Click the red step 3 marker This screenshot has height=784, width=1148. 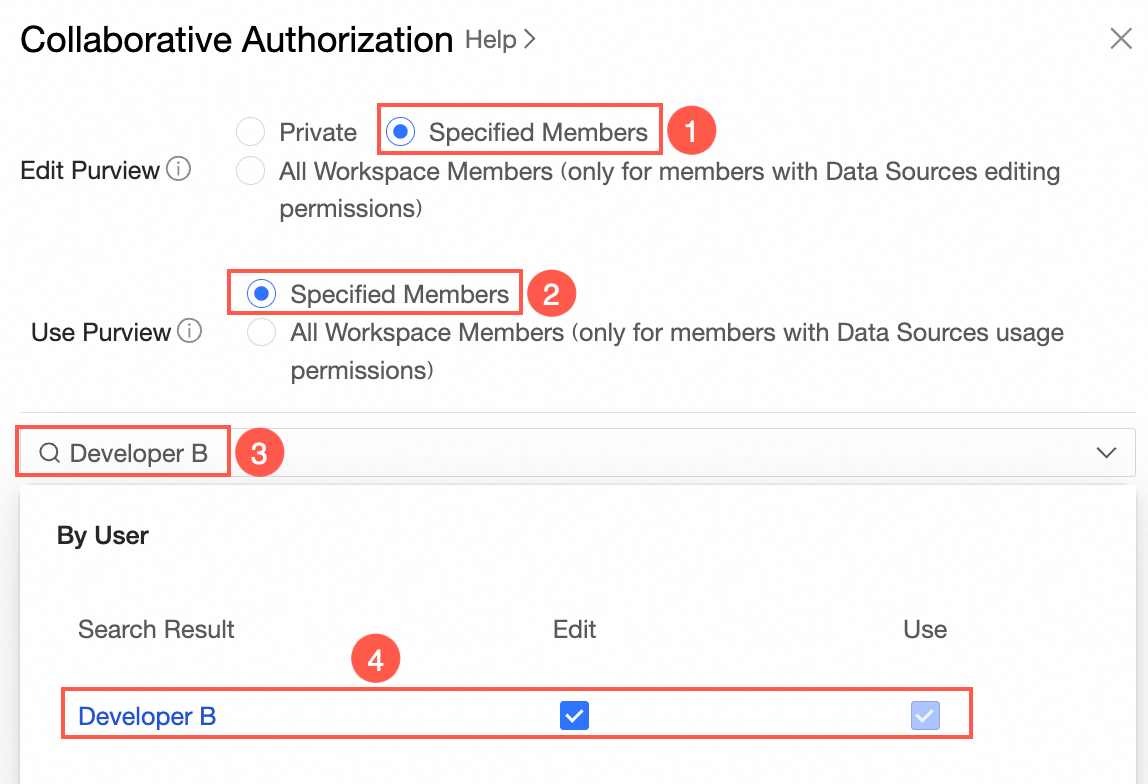point(259,453)
